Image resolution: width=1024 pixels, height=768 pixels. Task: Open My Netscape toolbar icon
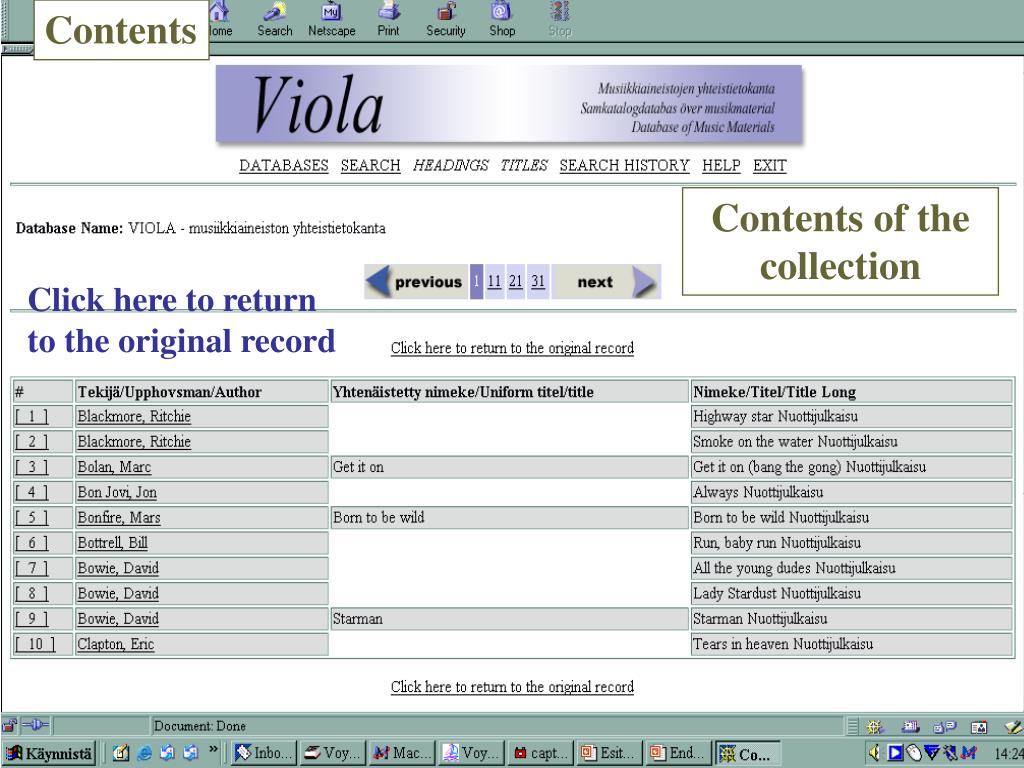(332, 20)
